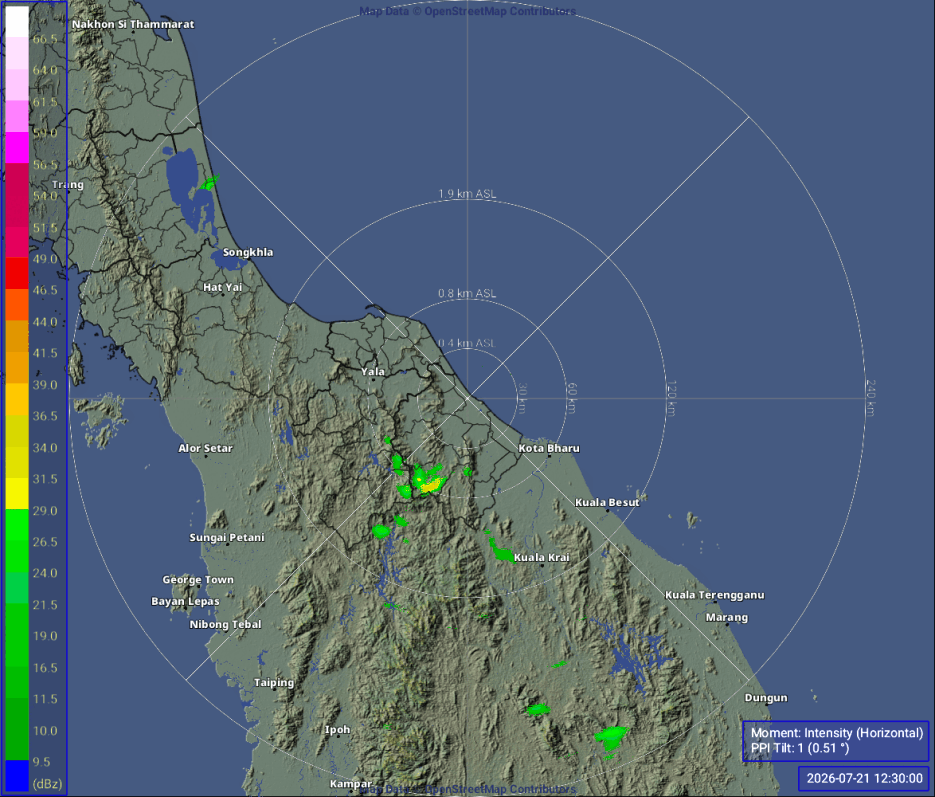Click the 0.8 km ASL ring label
The height and width of the screenshot is (797, 935).
click(467, 293)
